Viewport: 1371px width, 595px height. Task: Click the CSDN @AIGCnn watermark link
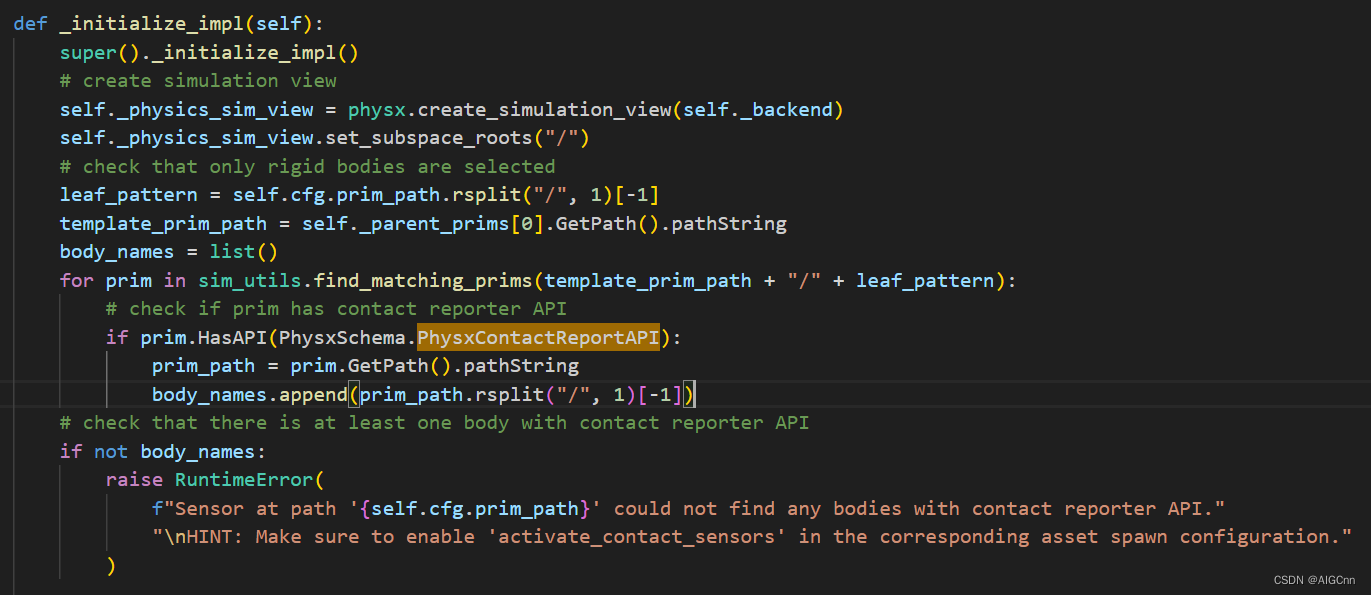[x=1317, y=579]
